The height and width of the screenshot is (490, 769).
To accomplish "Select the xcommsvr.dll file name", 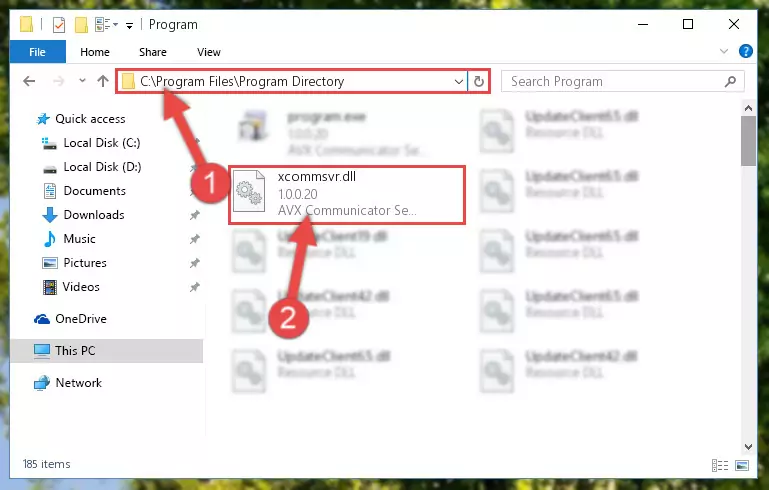I will click(x=317, y=177).
